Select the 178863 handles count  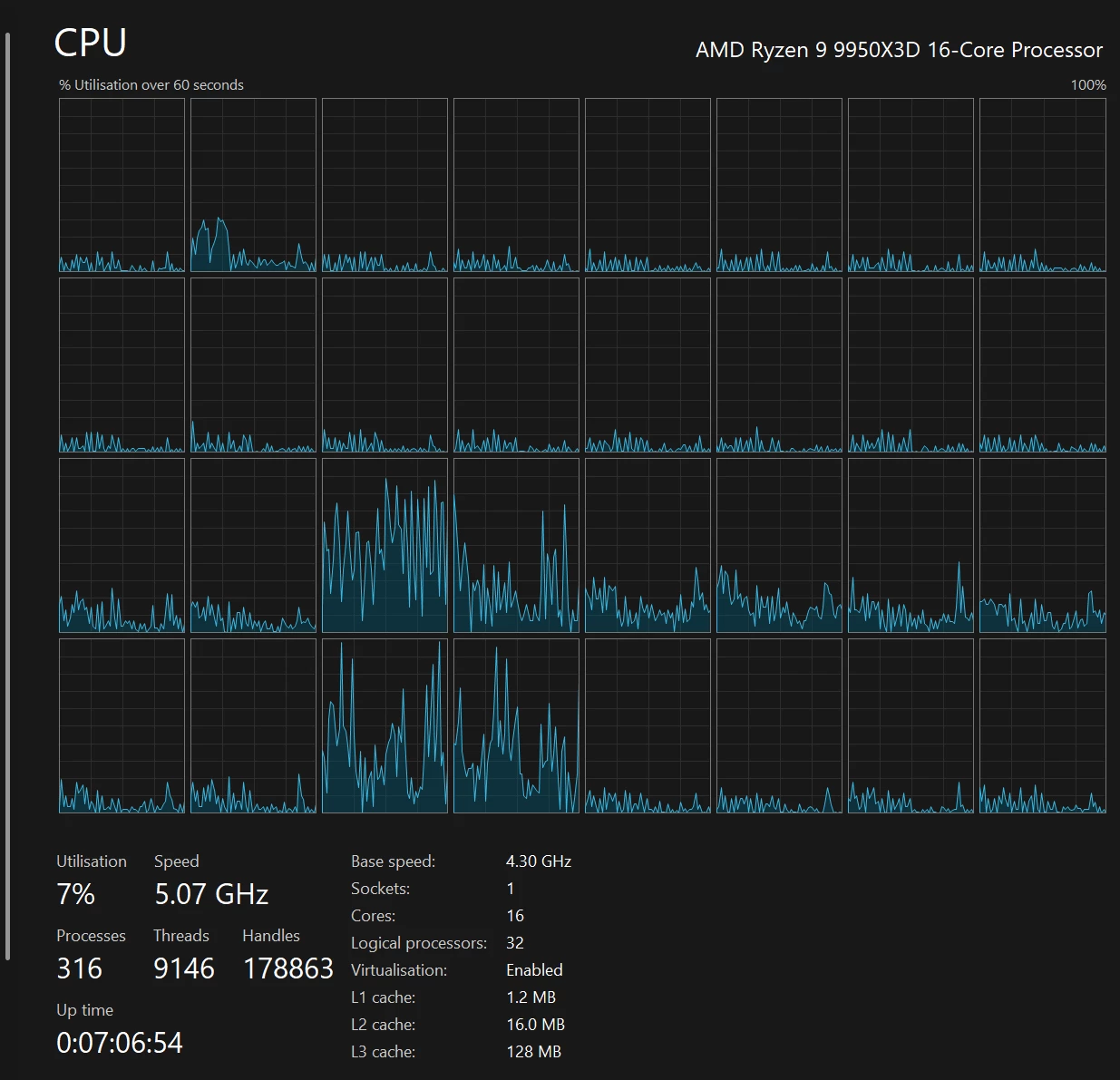tap(288, 968)
